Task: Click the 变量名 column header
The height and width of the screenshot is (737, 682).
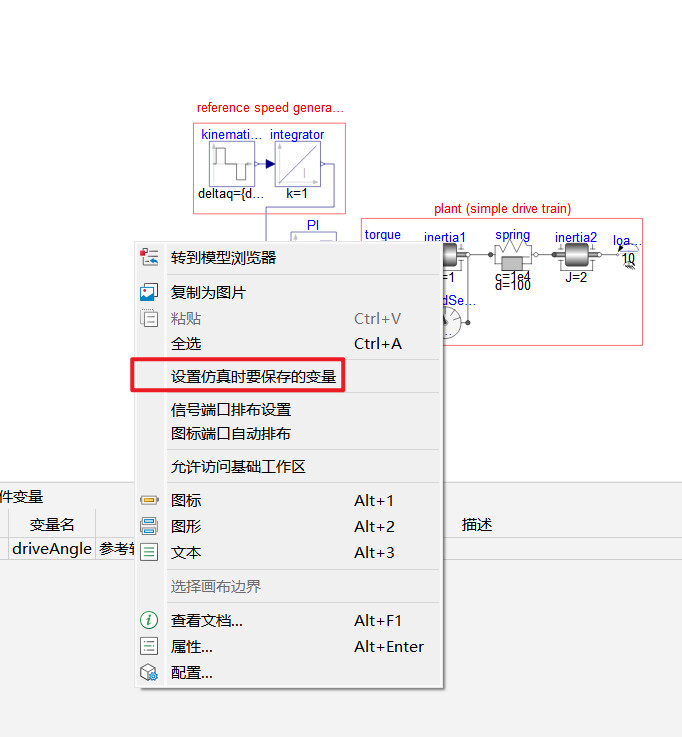Action: coord(52,524)
